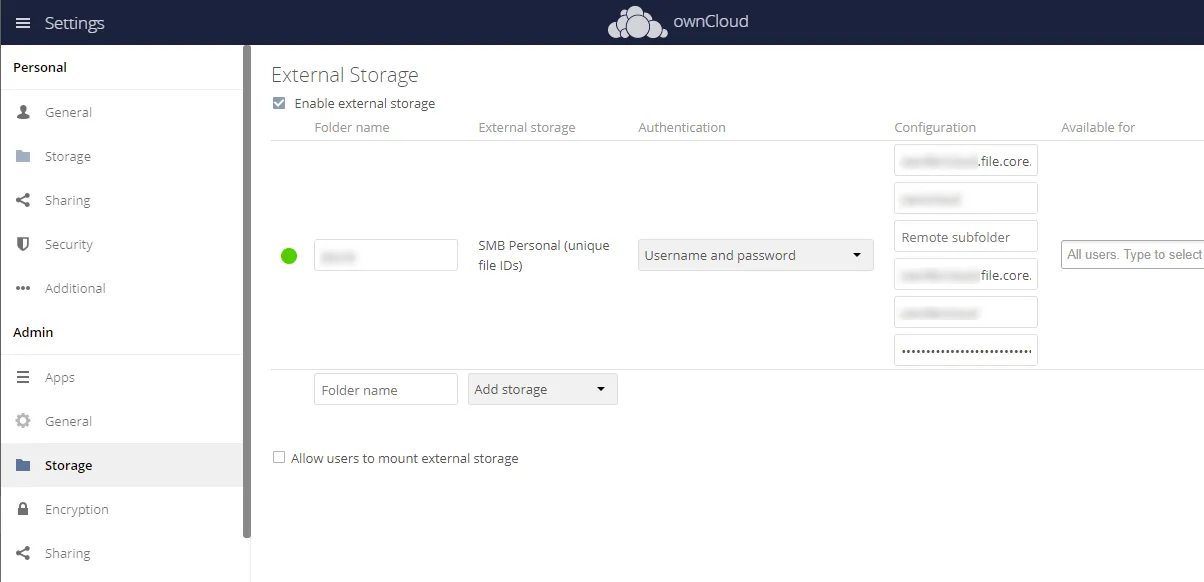This screenshot has width=1204, height=582.
Task: Select the person icon for General settings
Action: 24,112
